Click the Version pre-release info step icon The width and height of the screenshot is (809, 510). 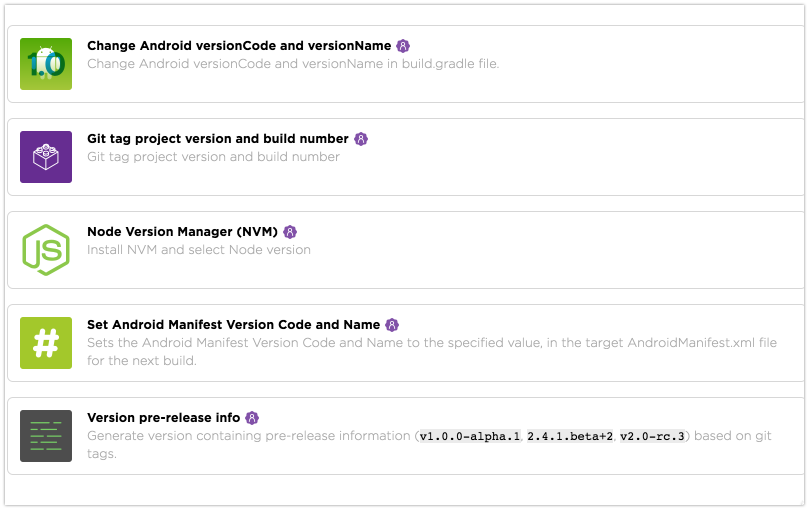[x=46, y=436]
